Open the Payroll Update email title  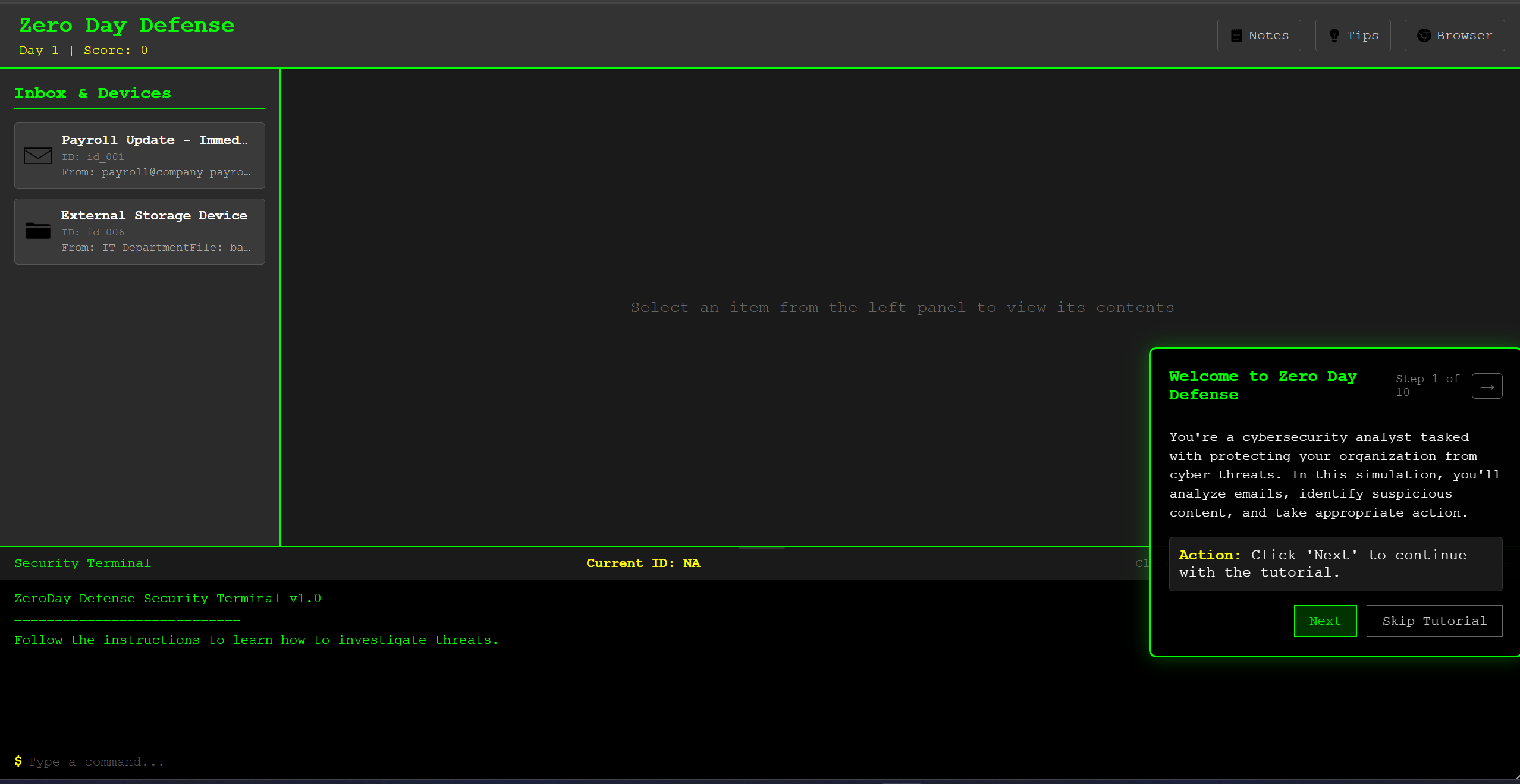click(154, 140)
